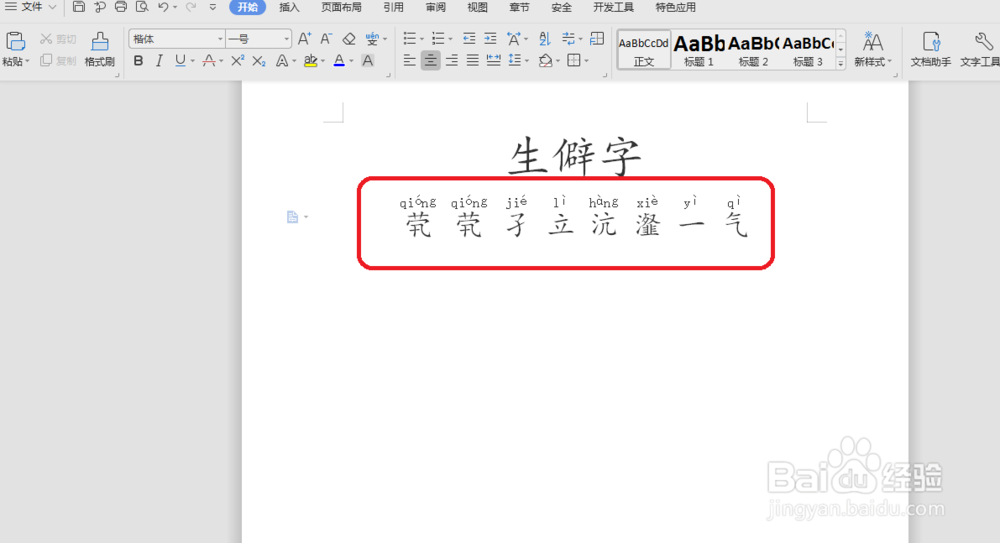Screen dimensions: 1000x543
Task: Apply the 标题 2 heading style
Action: click(753, 49)
